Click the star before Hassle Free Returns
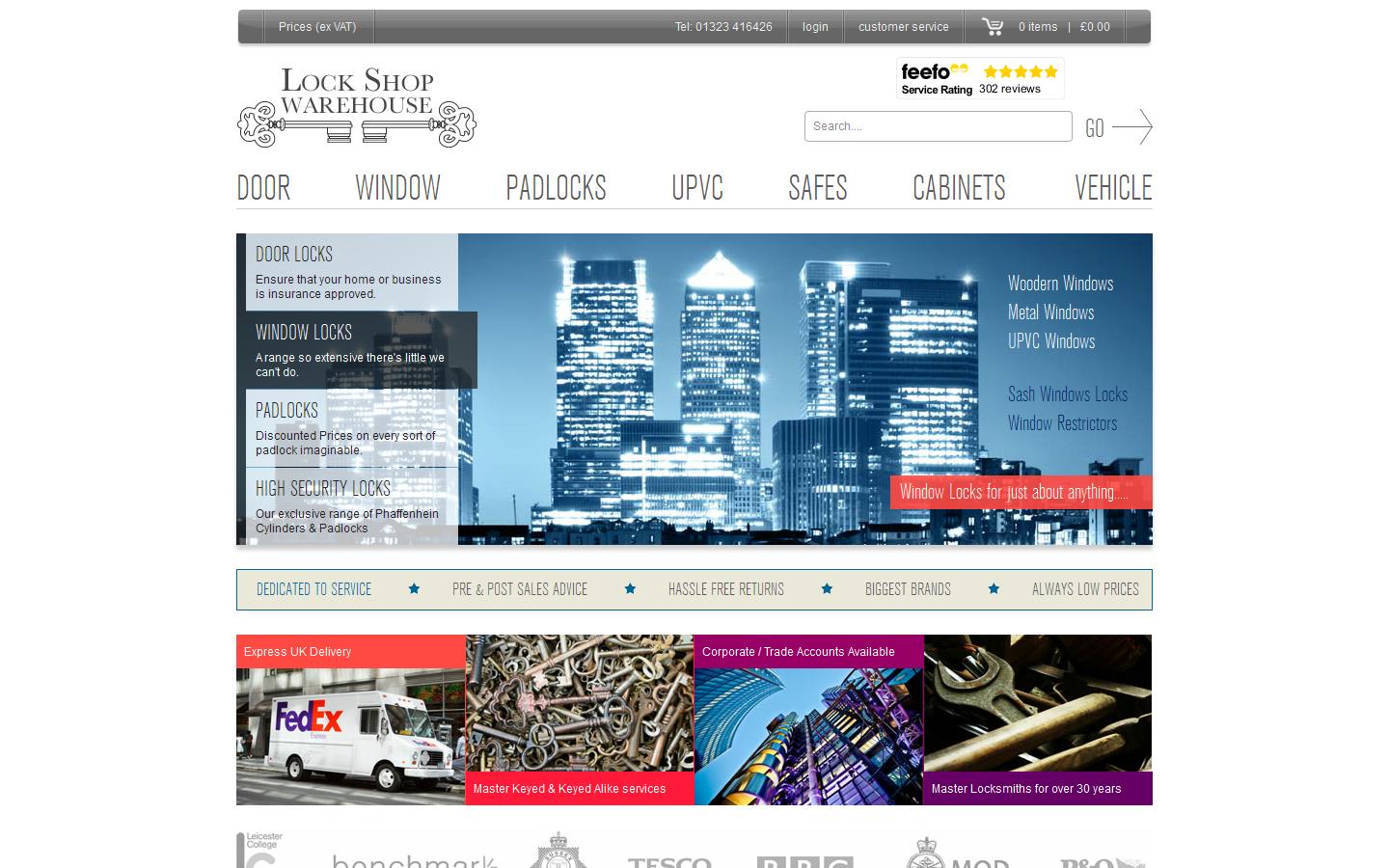The height and width of the screenshot is (868, 1389). 630,589
